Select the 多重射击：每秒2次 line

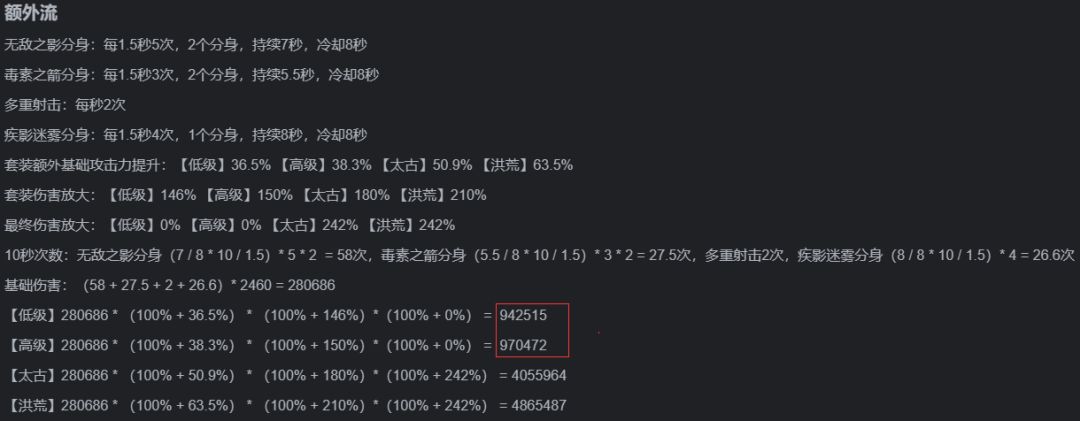coord(65,105)
